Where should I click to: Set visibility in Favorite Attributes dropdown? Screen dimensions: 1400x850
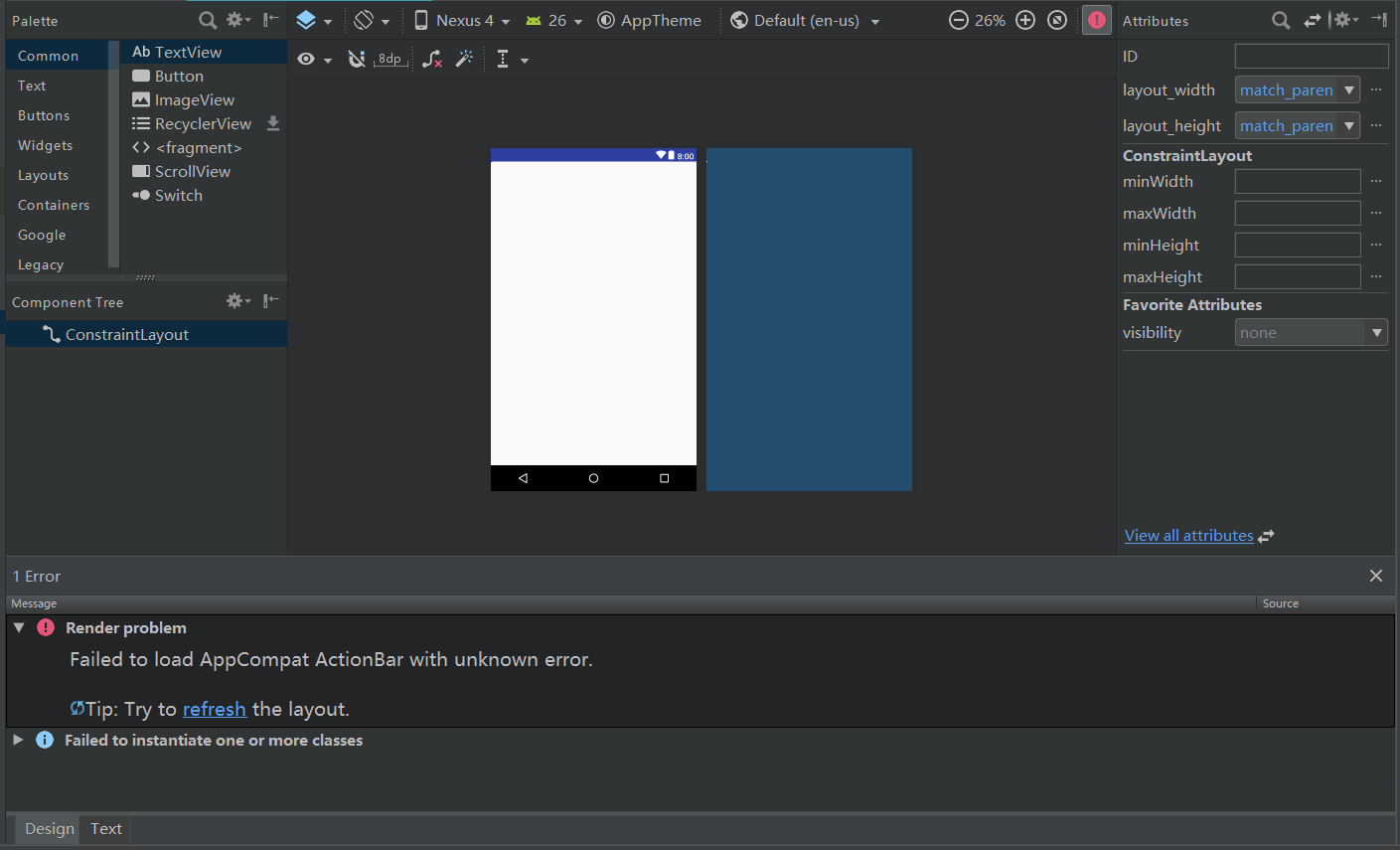pyautogui.click(x=1311, y=332)
